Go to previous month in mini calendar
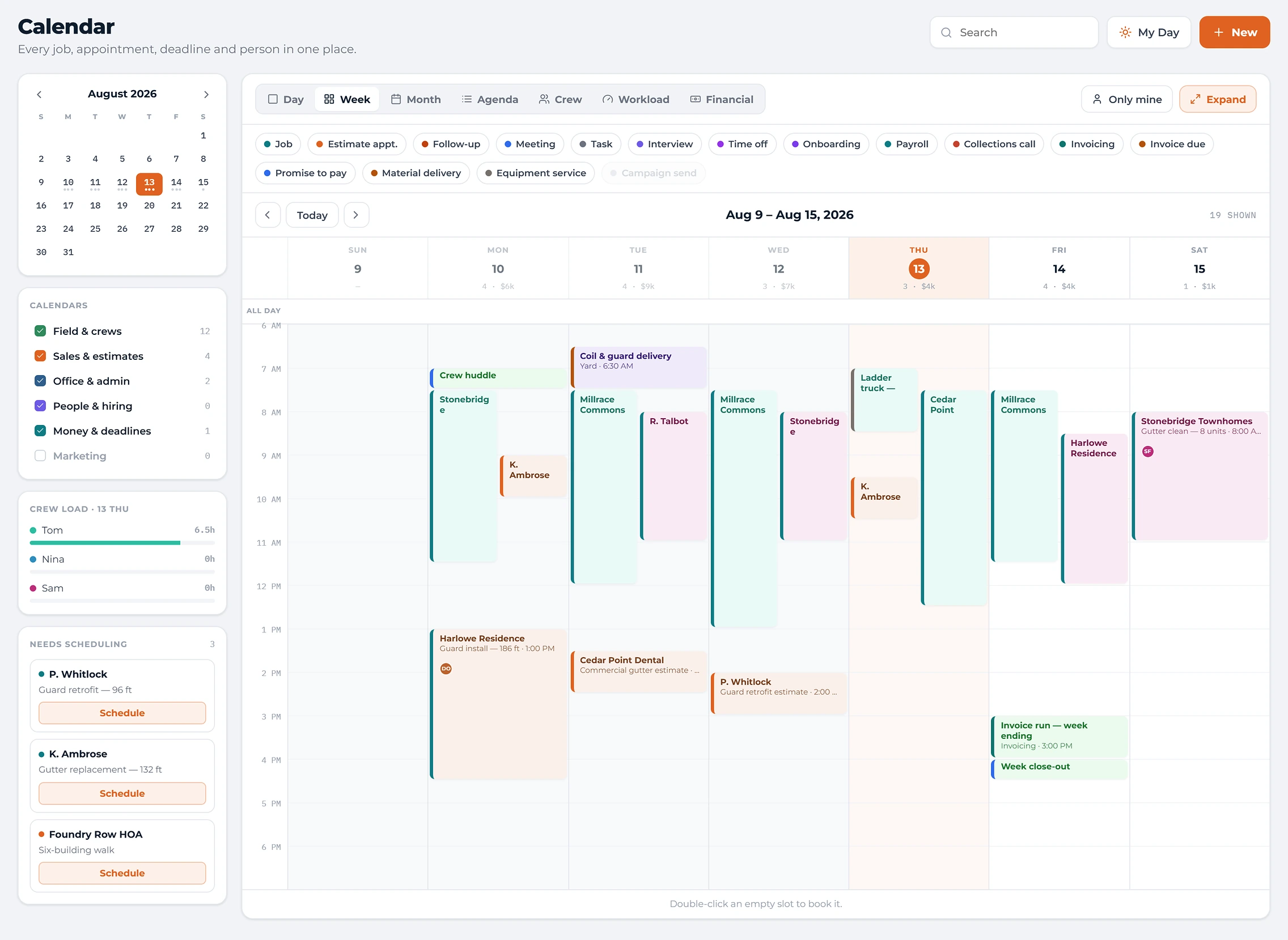Screen dimensions: 1288x940 pos(39,95)
